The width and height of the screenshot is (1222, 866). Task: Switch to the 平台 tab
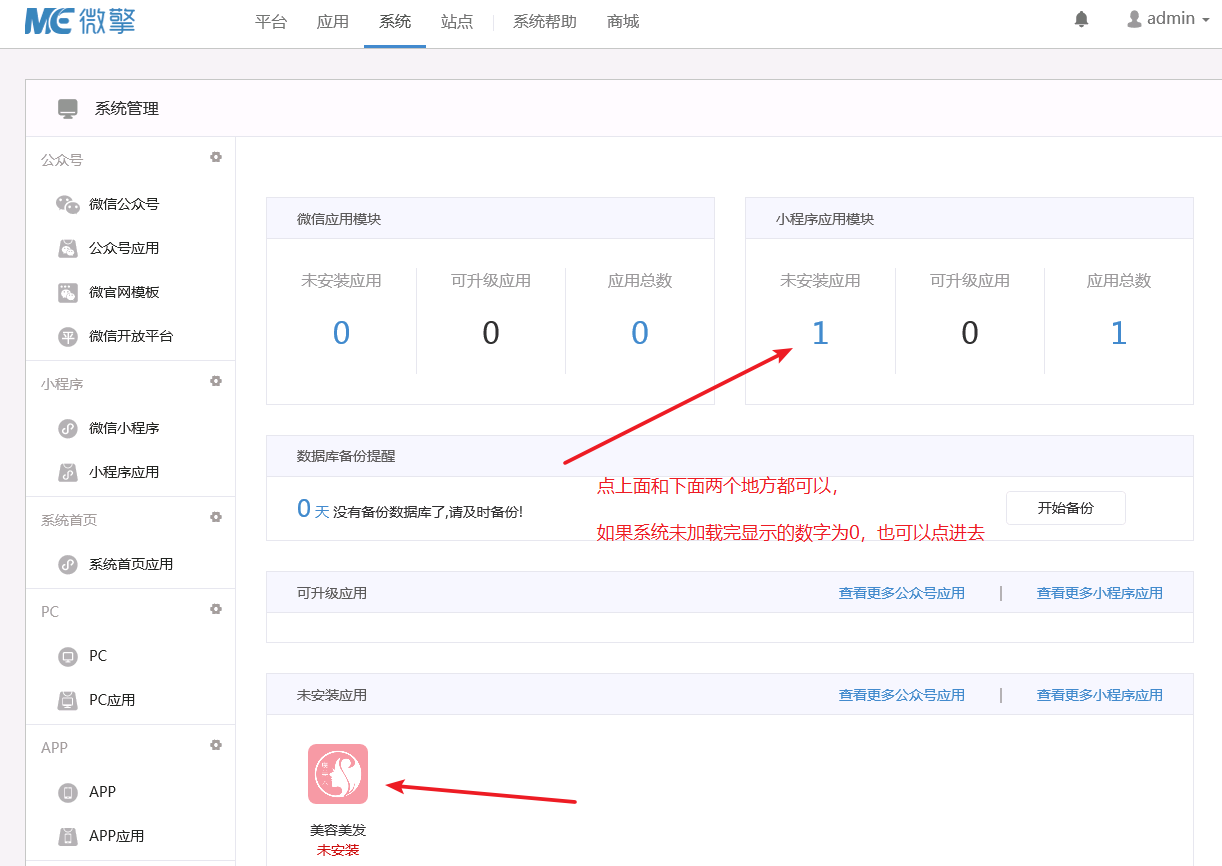tap(271, 21)
